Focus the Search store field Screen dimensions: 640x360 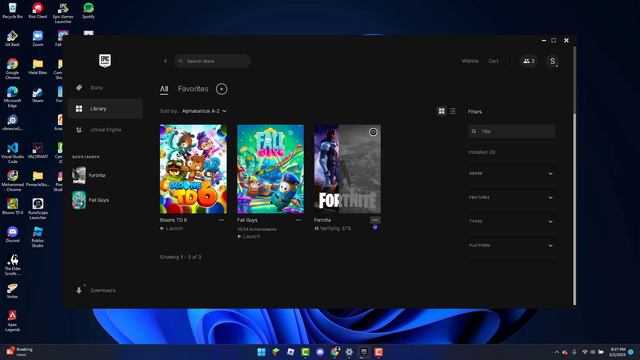(x=212, y=61)
